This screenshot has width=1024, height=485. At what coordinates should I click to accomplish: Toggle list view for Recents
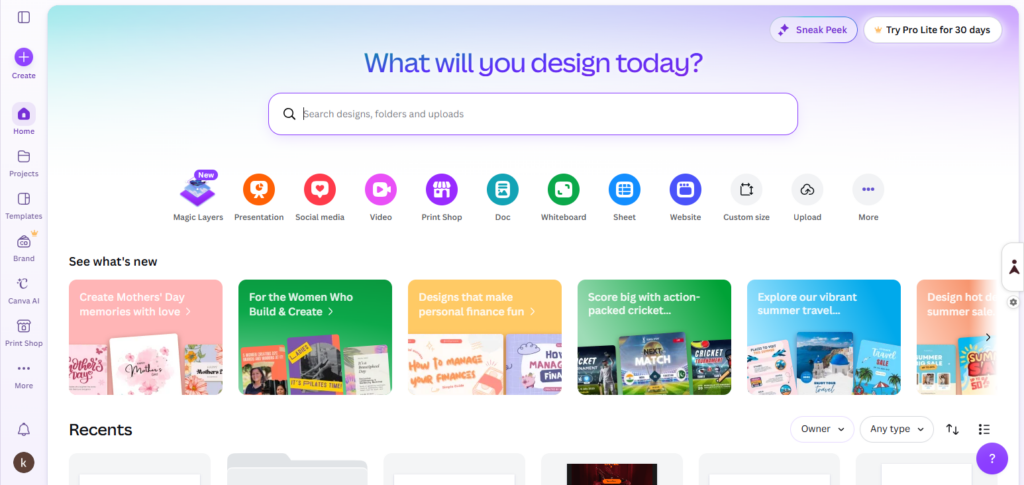[984, 430]
